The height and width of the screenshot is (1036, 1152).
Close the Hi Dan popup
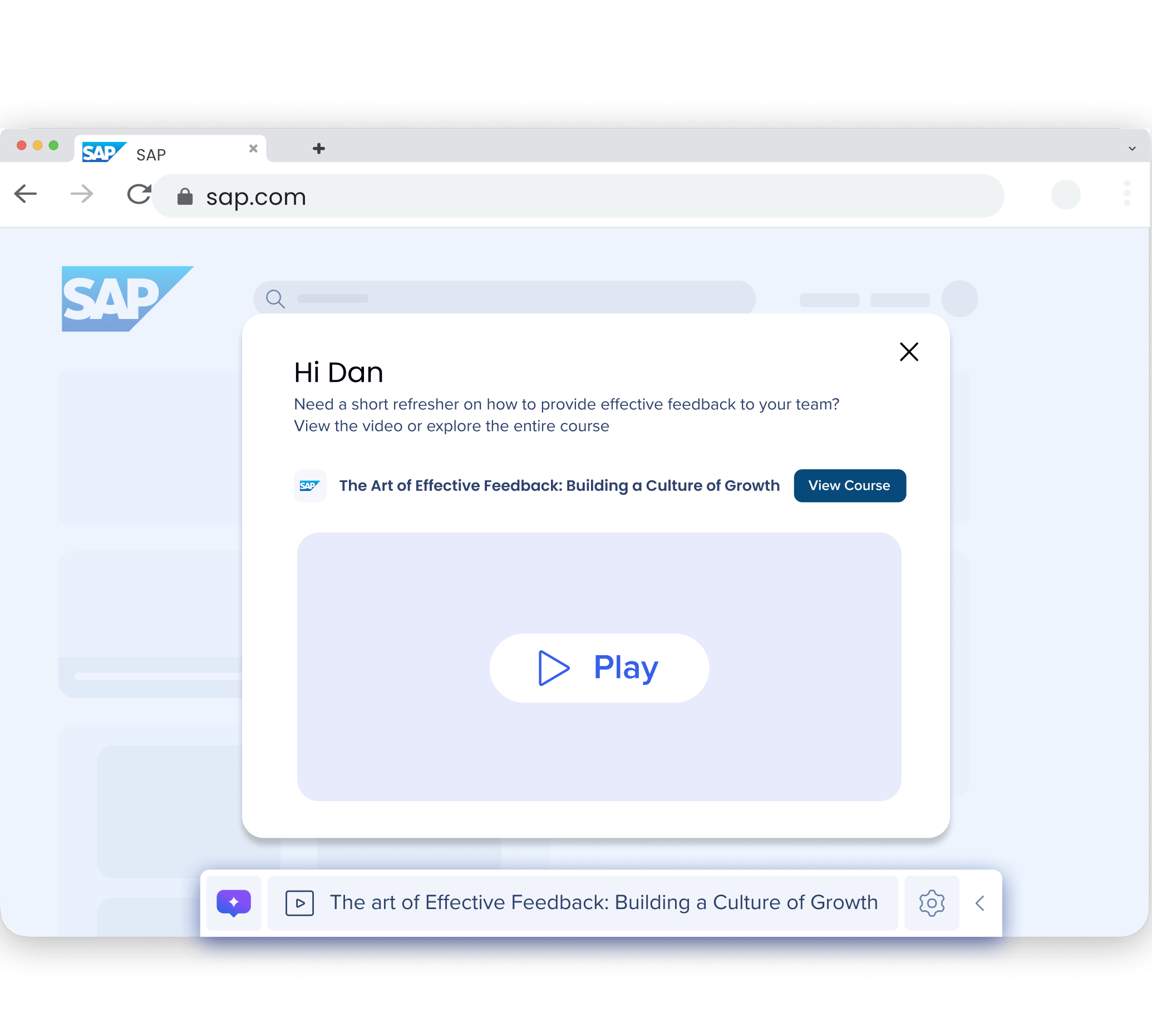pyautogui.click(x=908, y=352)
